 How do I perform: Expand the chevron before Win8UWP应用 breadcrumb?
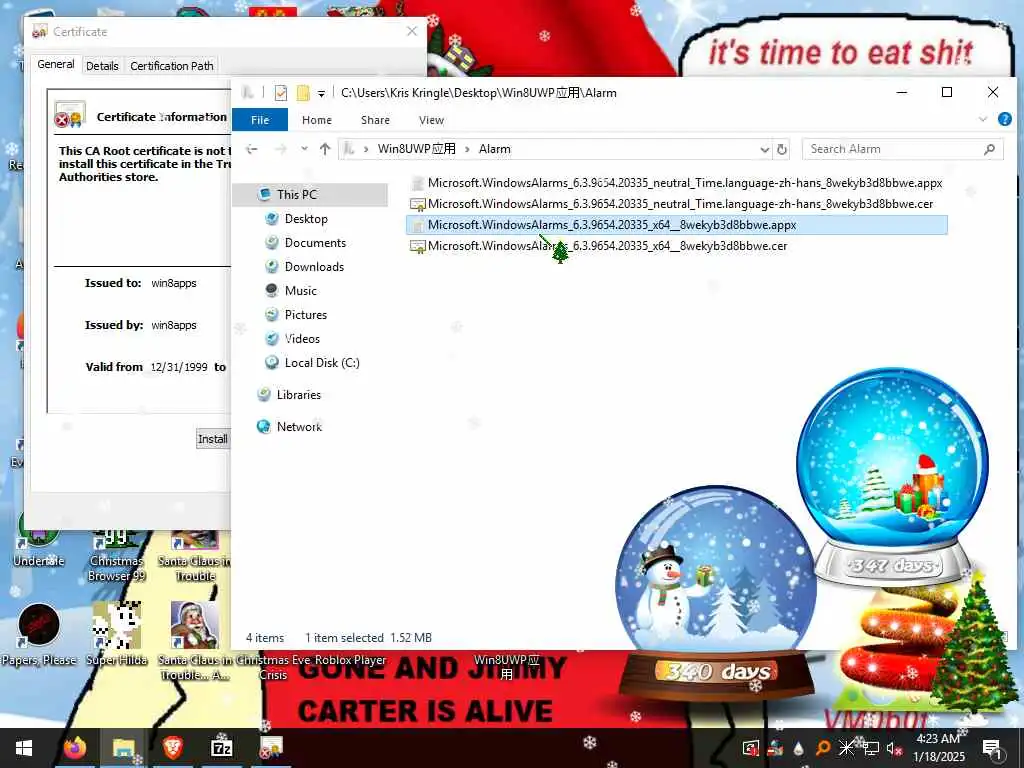366,150
